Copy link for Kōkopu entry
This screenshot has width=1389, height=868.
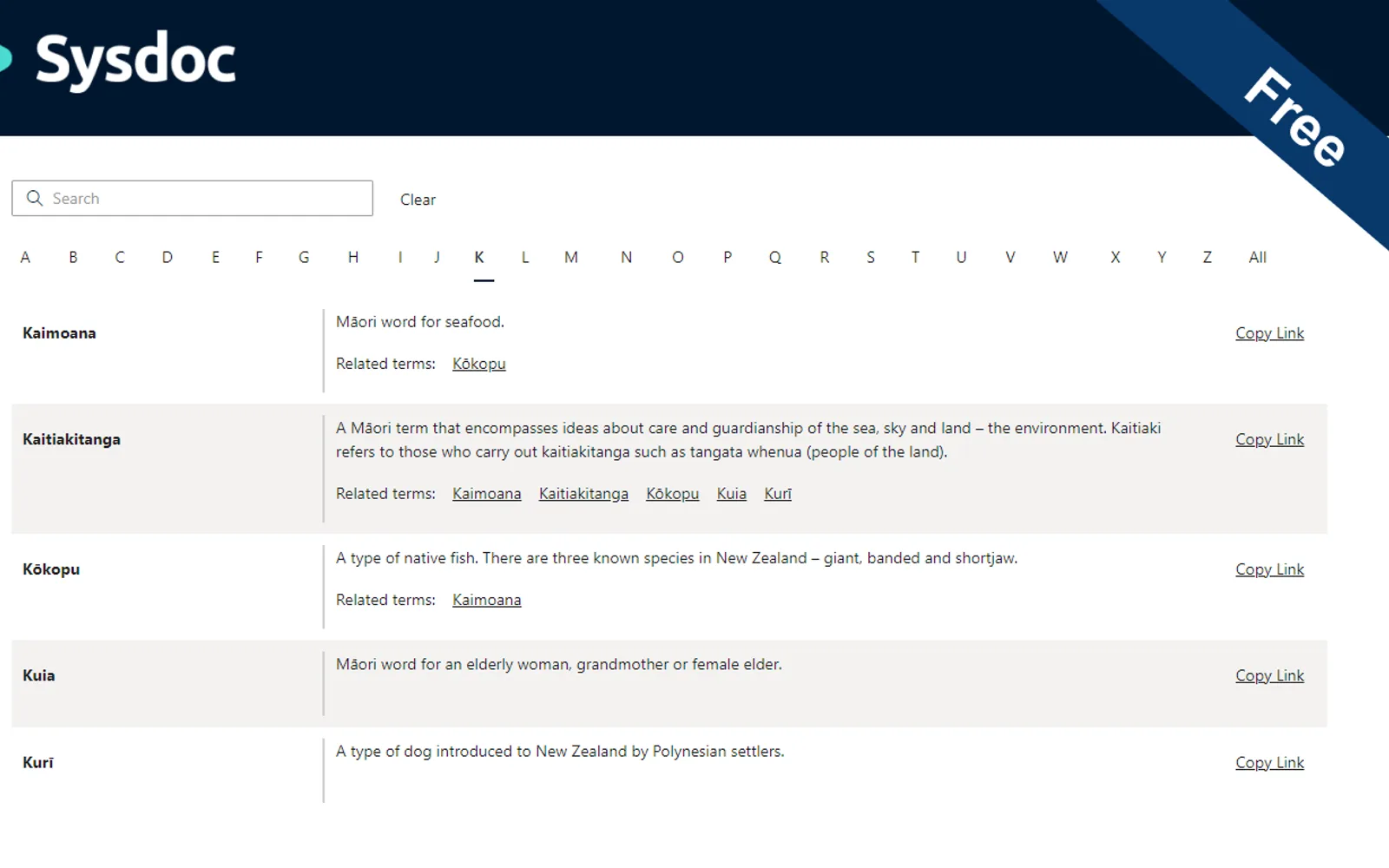coord(1269,569)
